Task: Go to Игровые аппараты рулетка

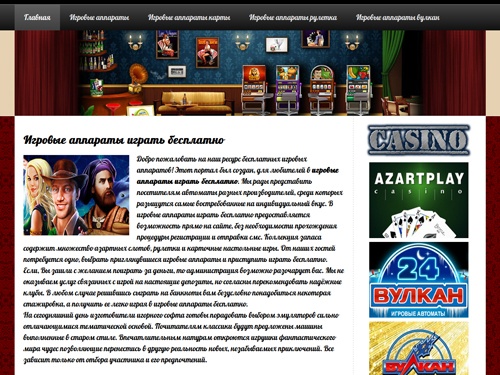Action: point(293,17)
